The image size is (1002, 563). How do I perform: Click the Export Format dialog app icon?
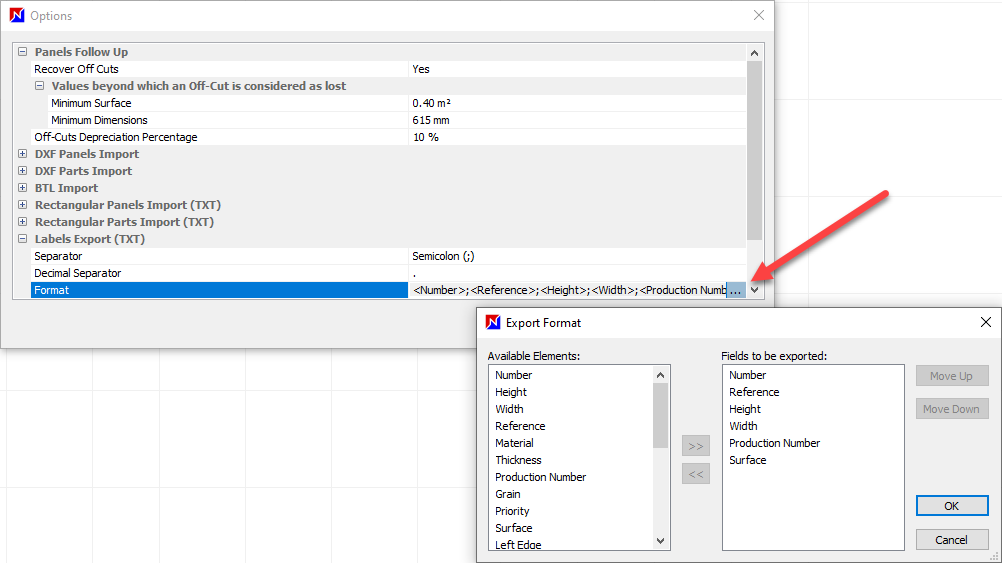[x=493, y=323]
